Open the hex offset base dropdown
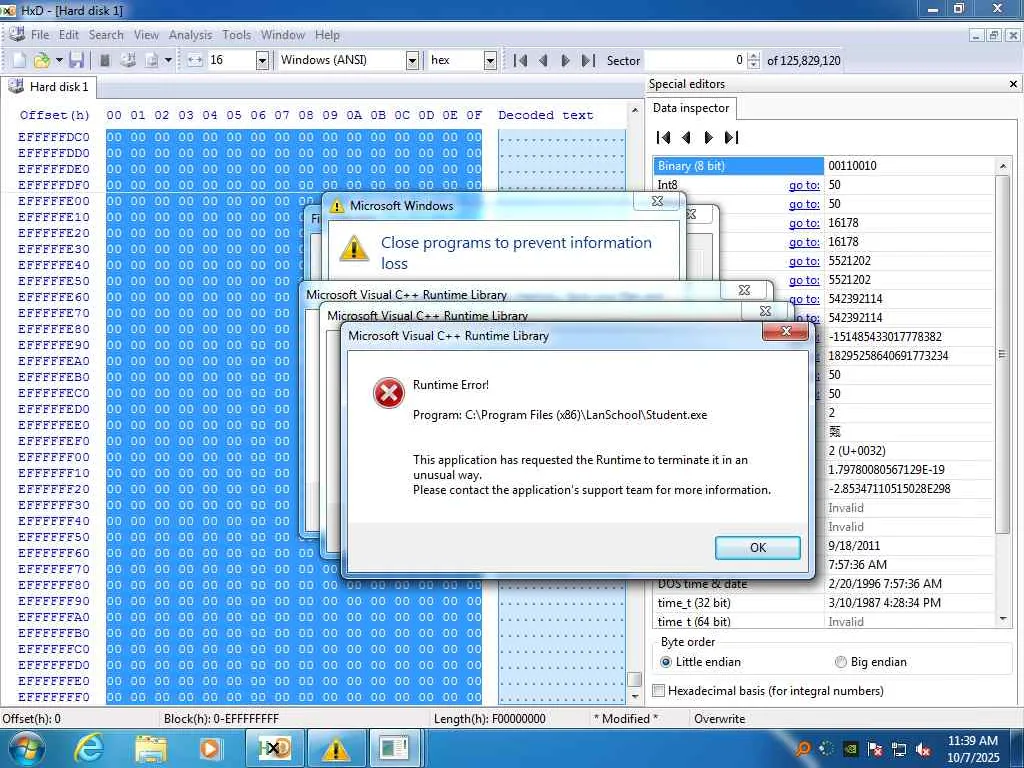Screen dimensions: 1024x768 (490, 61)
